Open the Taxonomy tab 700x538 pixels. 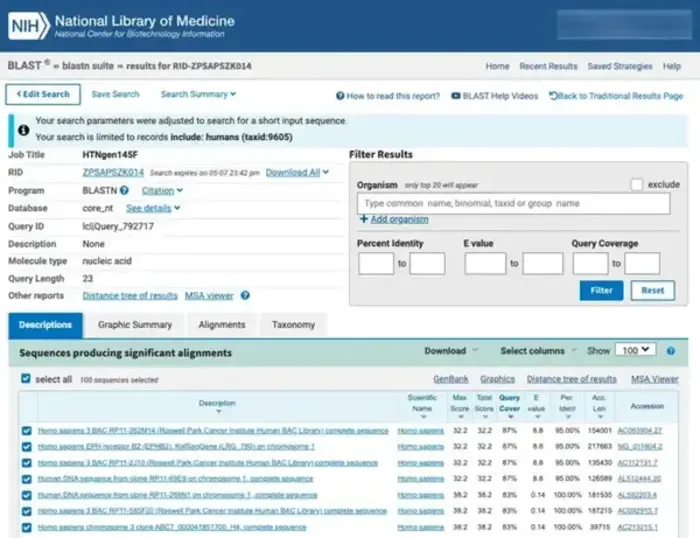coord(293,325)
